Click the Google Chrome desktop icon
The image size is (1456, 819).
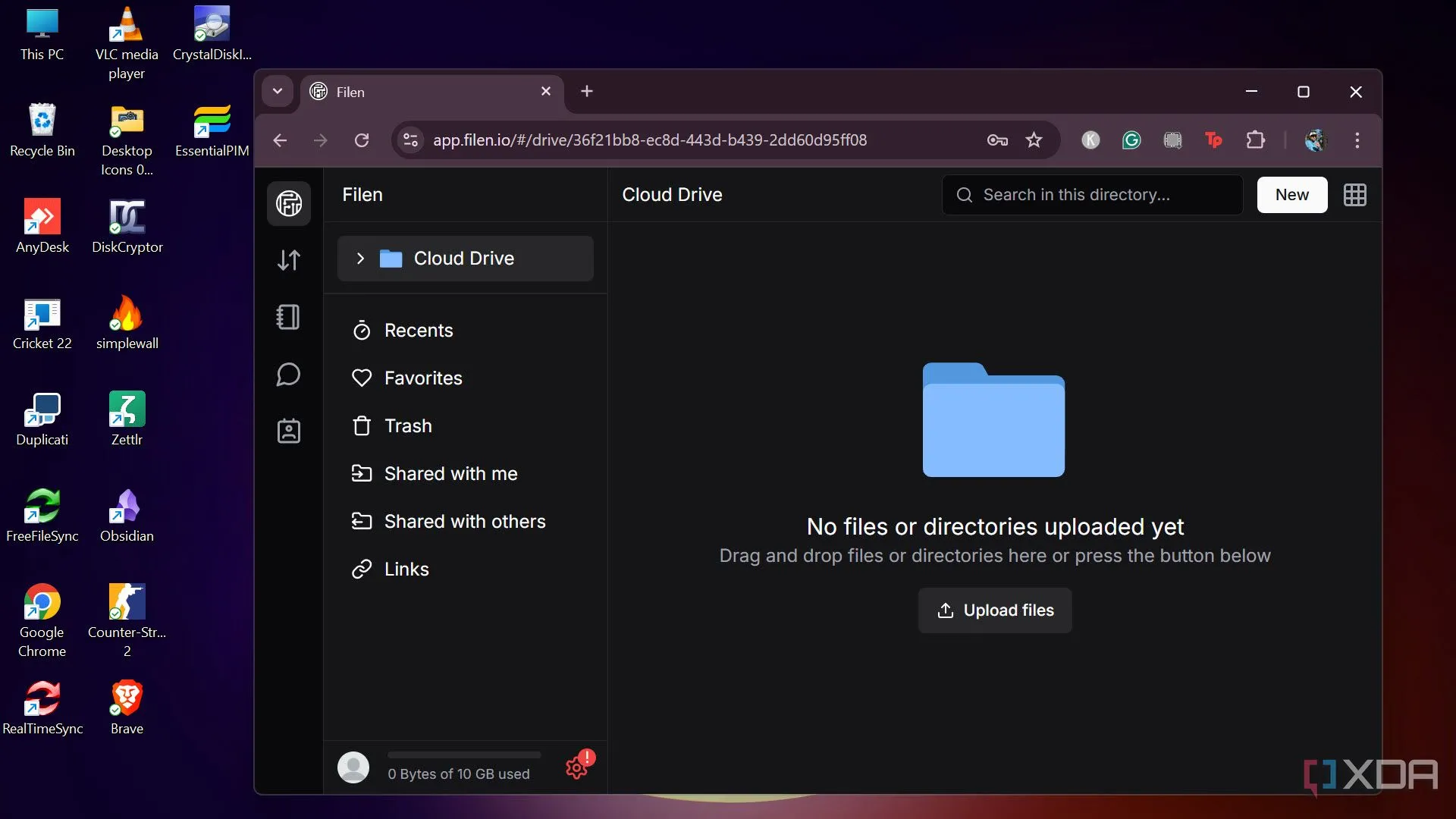42,621
